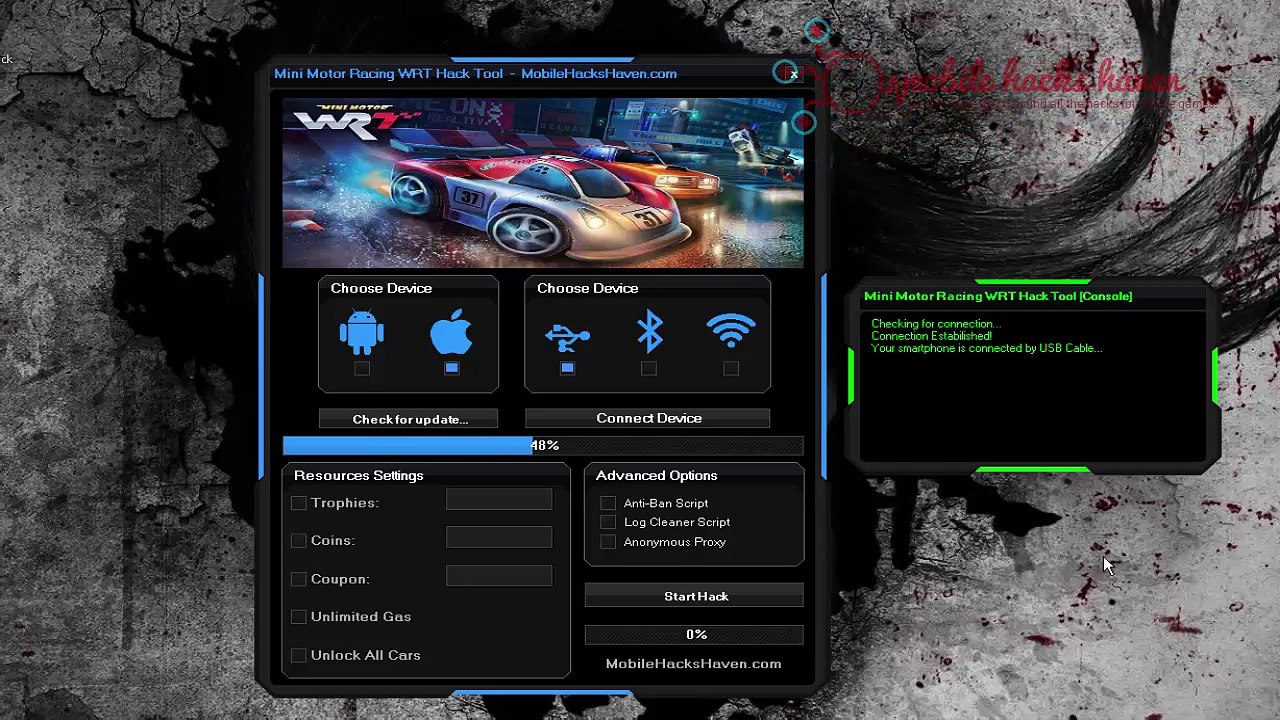Tick the Wi-Fi connection checkbox
The width and height of the screenshot is (1280, 720).
coord(731,369)
